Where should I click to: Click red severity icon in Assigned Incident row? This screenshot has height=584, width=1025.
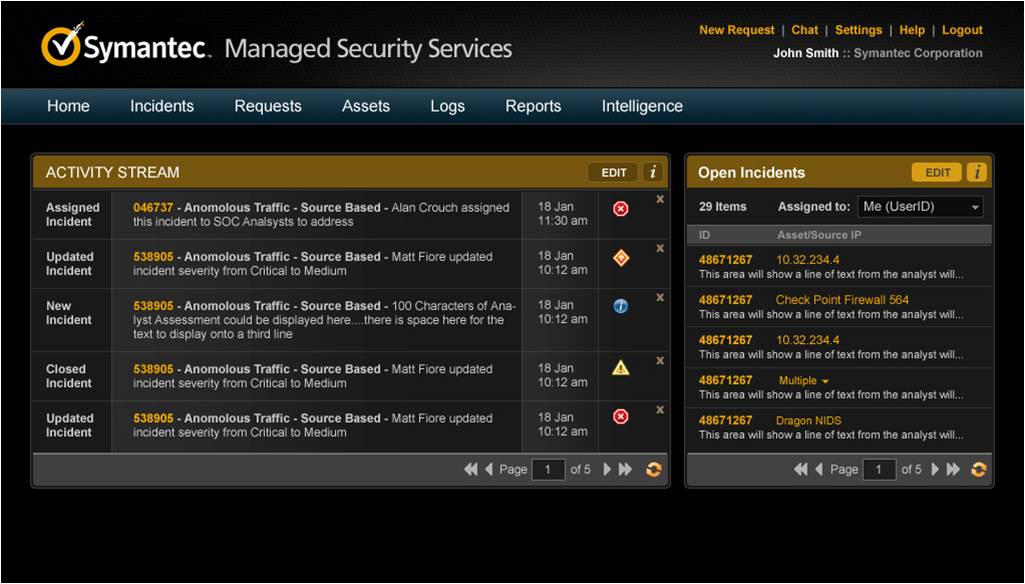620,209
